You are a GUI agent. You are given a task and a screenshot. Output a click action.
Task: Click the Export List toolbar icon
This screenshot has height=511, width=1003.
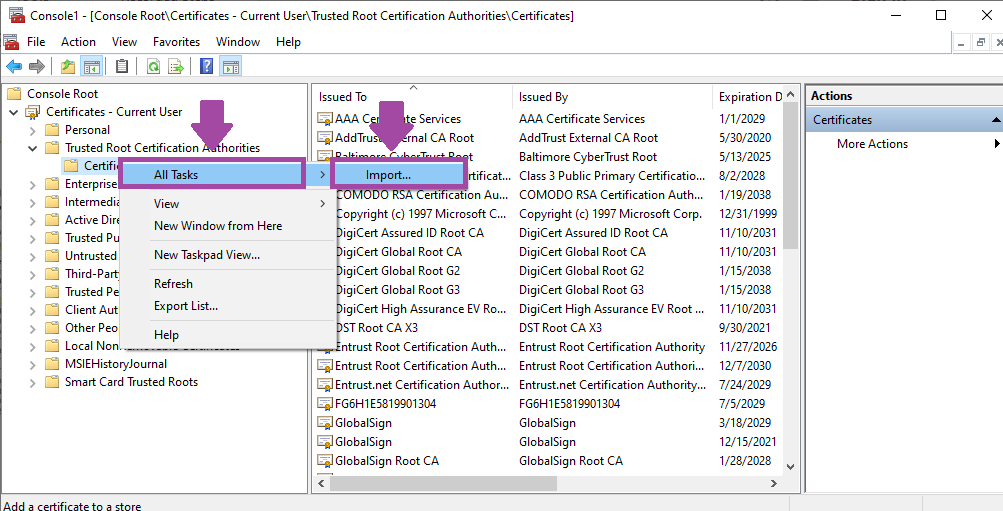[176, 67]
